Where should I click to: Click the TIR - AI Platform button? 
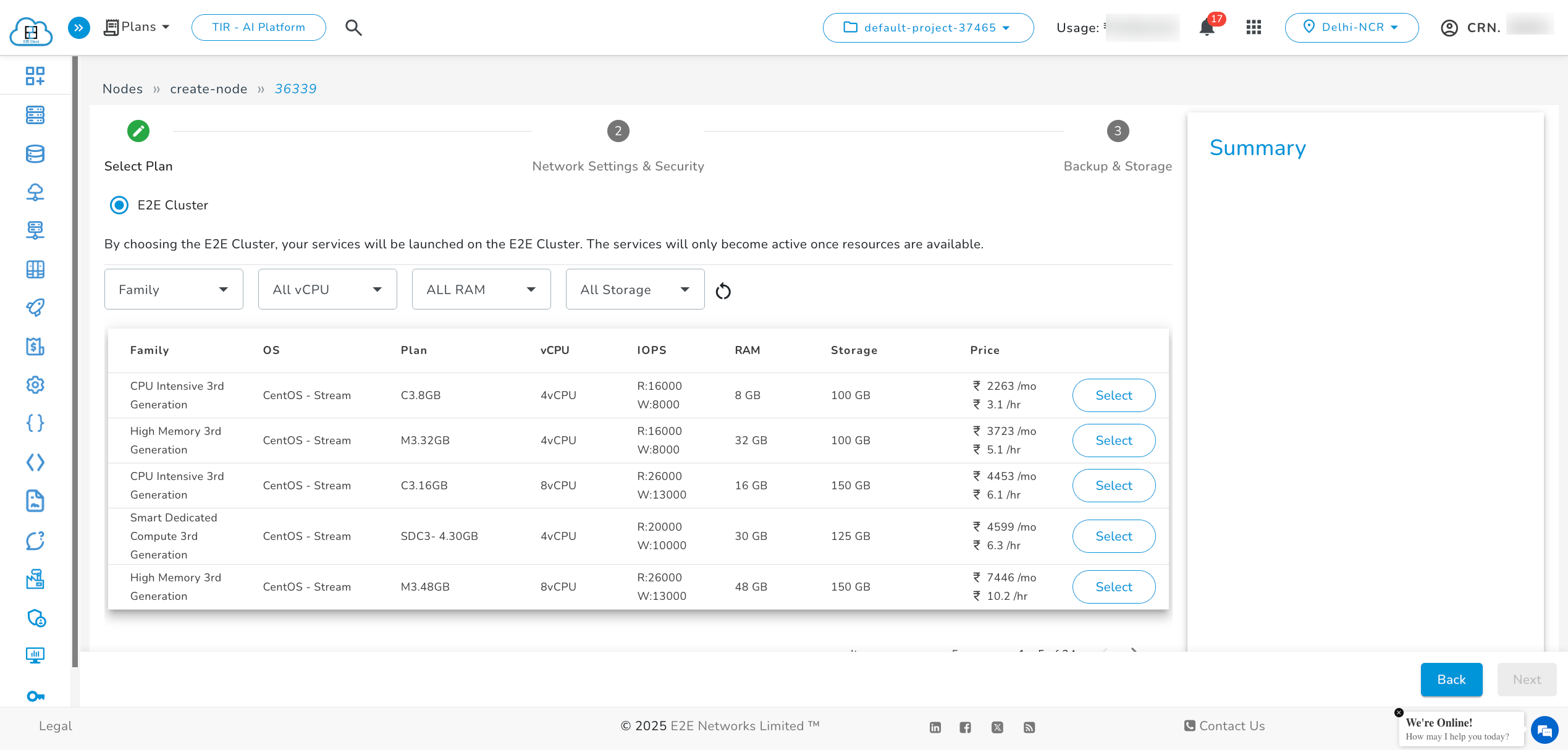[259, 28]
